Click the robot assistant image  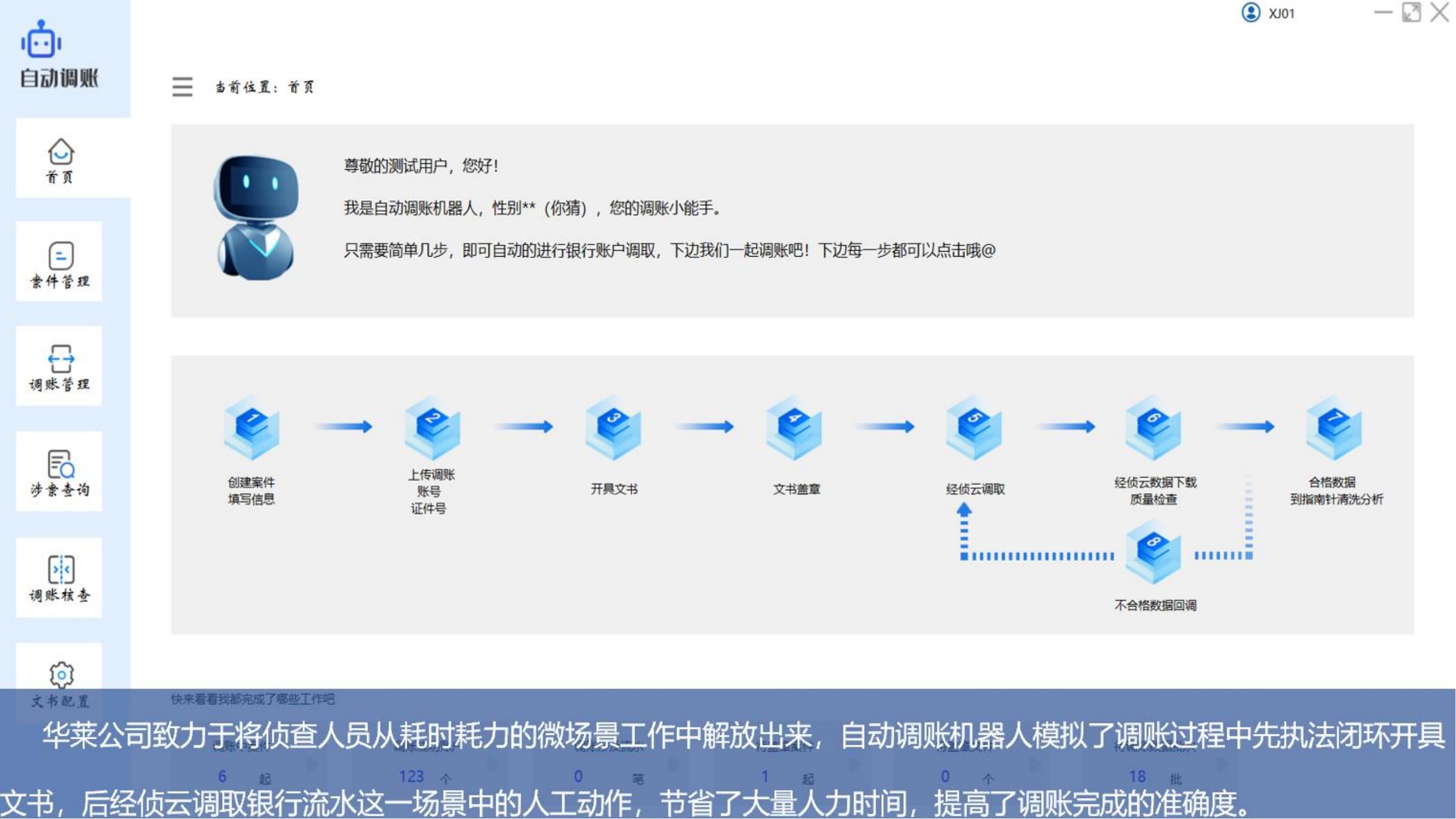pyautogui.click(x=256, y=218)
